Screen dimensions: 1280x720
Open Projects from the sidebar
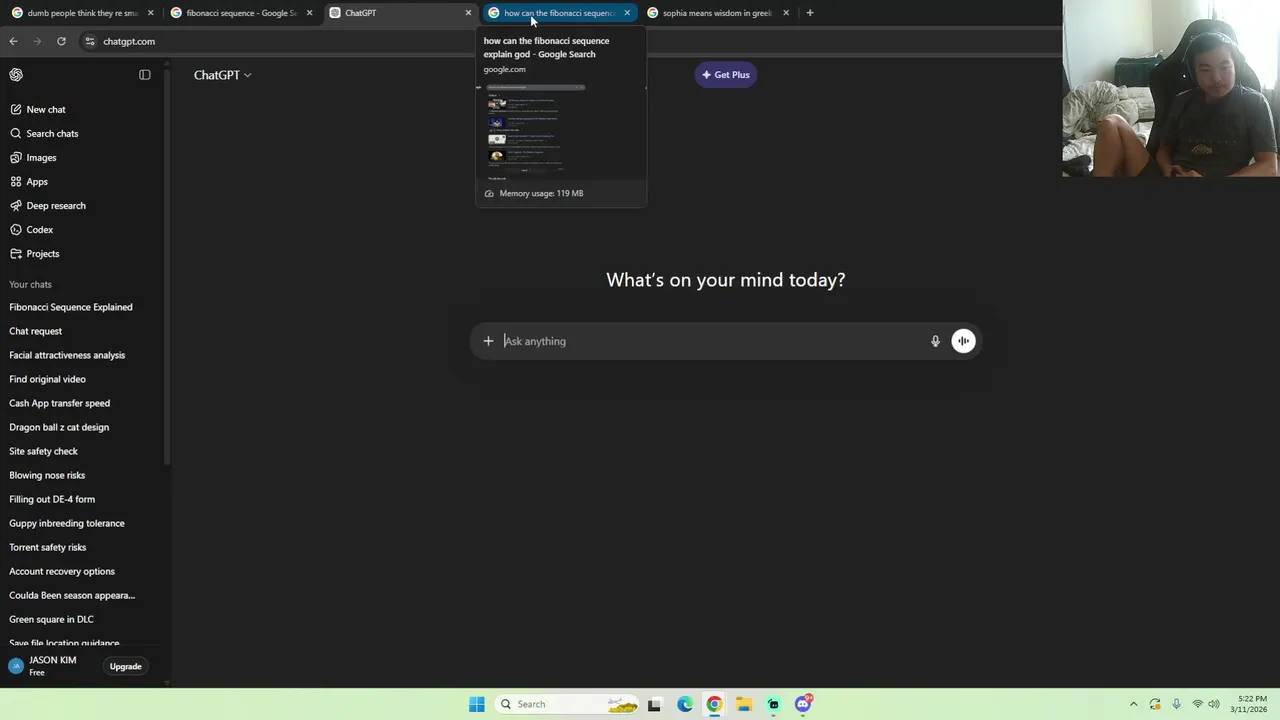tap(43, 253)
